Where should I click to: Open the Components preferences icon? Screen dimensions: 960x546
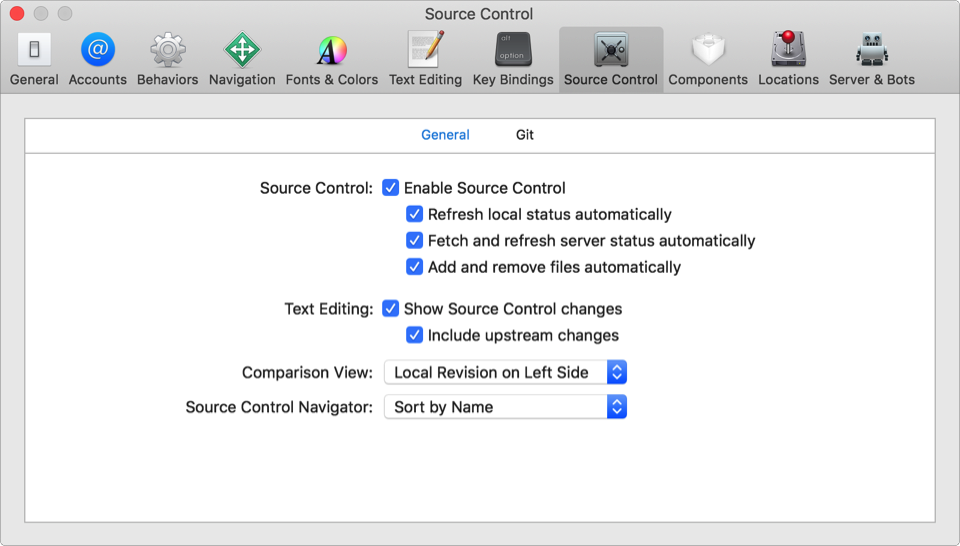tap(708, 50)
